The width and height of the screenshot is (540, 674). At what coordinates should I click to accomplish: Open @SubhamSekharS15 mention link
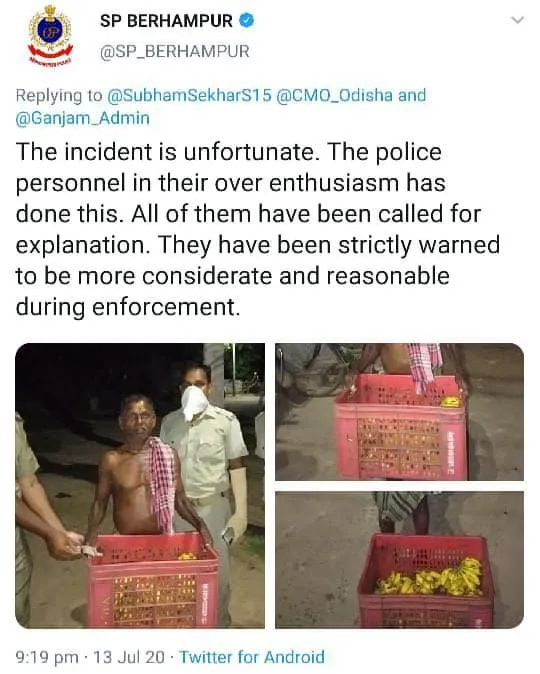point(189,95)
